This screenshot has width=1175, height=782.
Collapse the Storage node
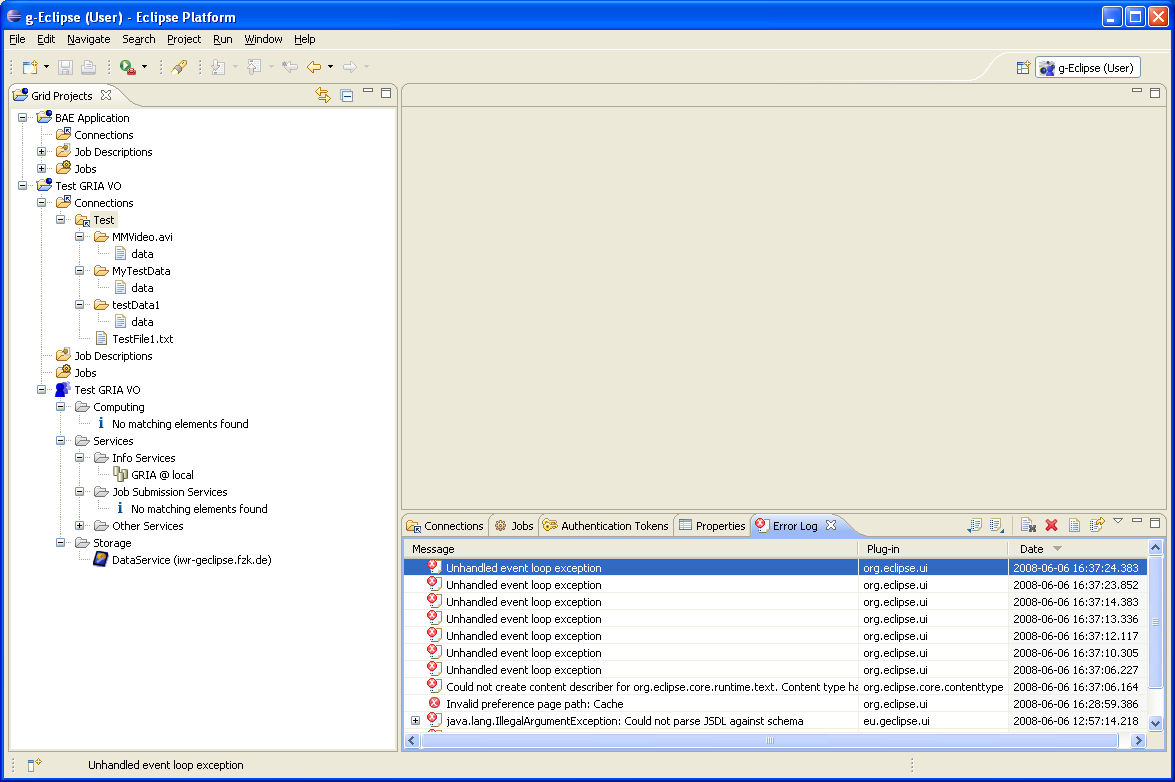pos(61,543)
